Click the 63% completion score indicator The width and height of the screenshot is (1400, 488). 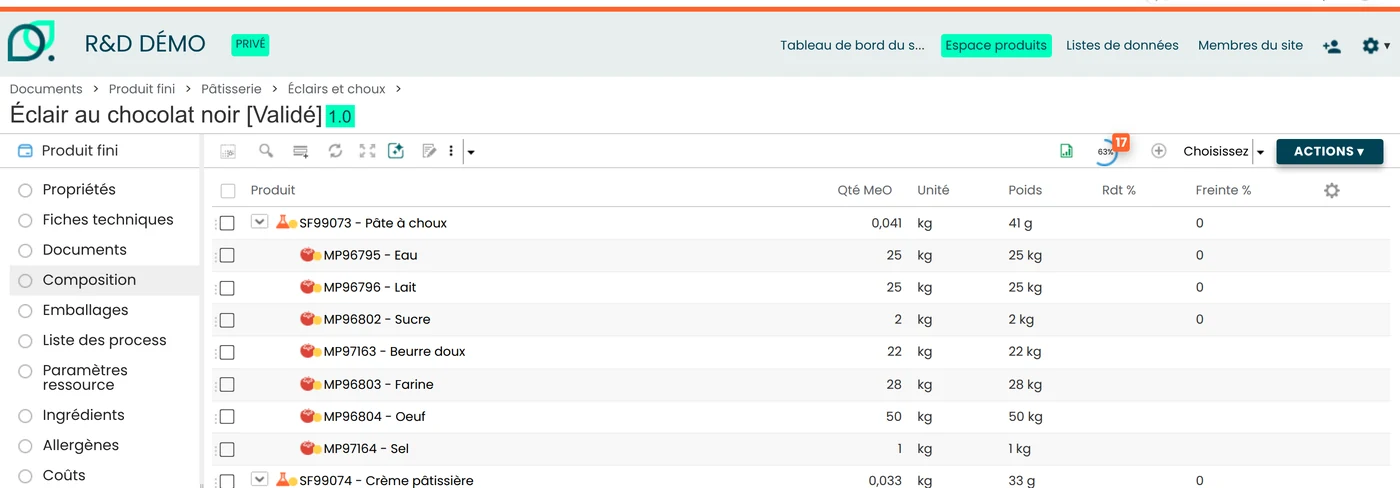tap(1105, 152)
